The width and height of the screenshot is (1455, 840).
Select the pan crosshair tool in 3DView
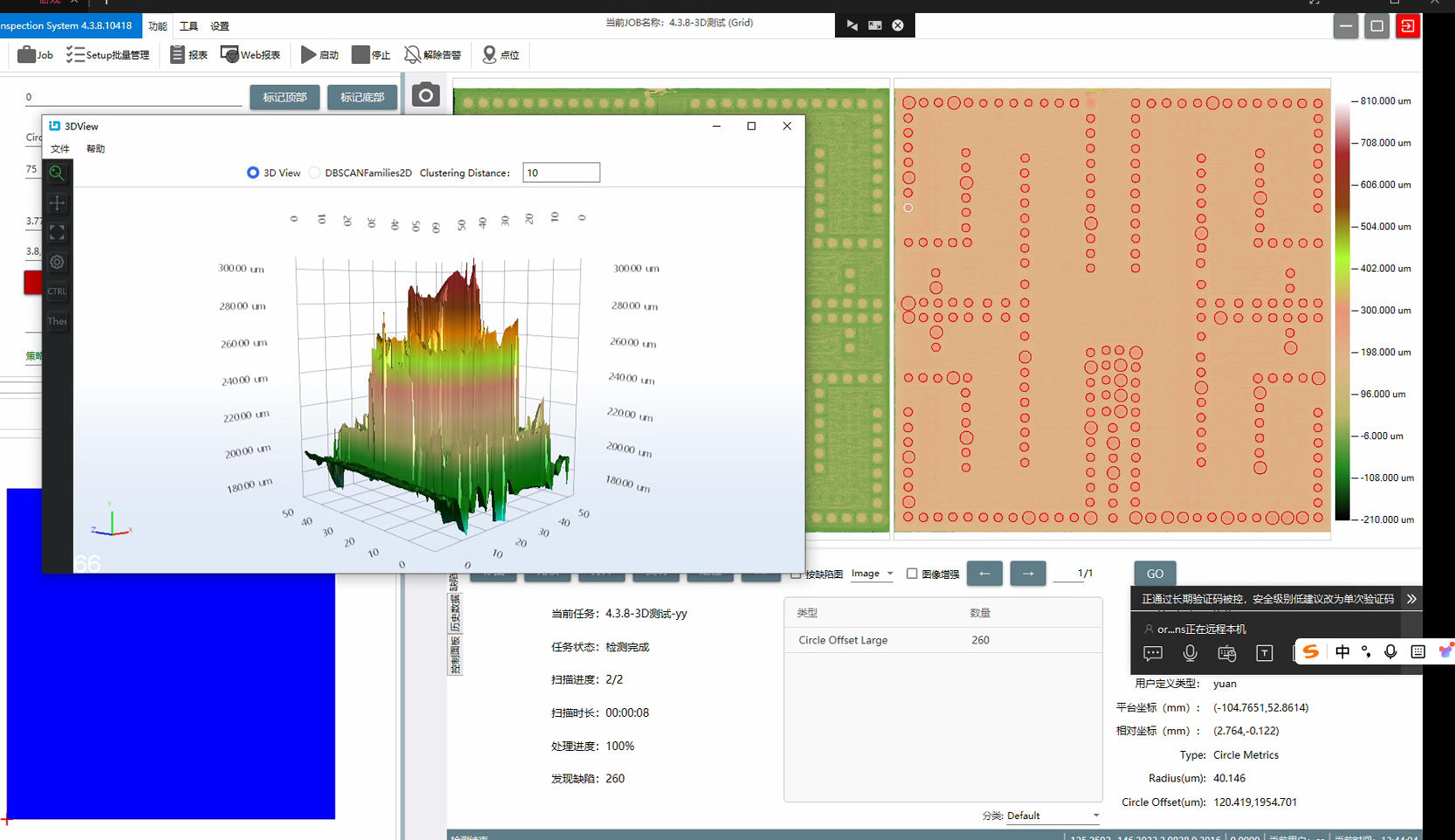click(x=57, y=203)
